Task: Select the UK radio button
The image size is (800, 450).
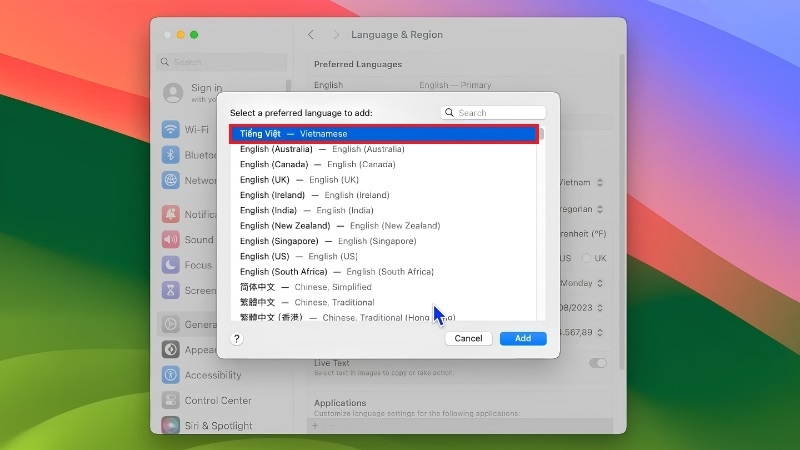Action: pos(586,258)
